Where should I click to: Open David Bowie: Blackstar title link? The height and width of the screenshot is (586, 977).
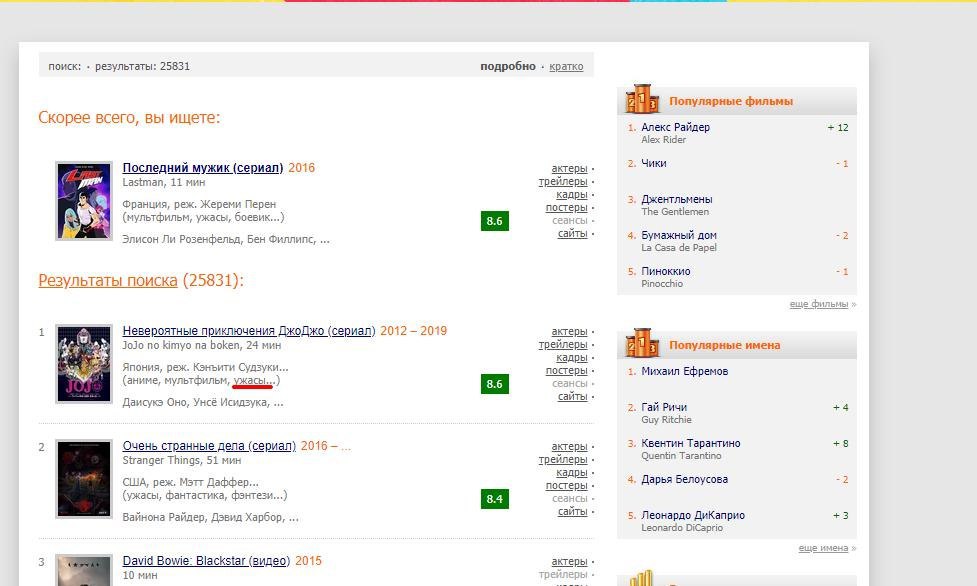206,560
